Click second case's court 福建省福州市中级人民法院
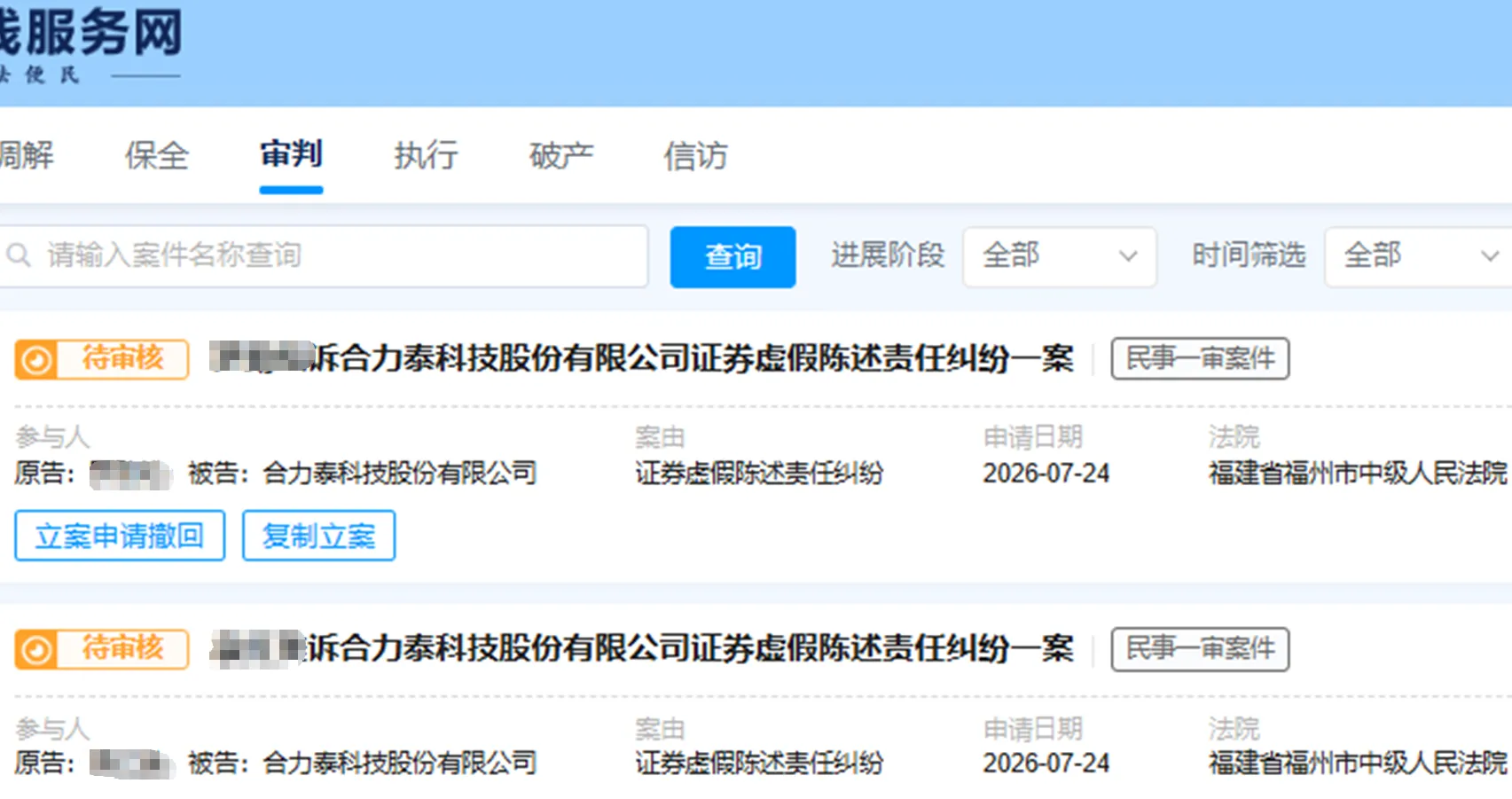The height and width of the screenshot is (799, 1512). tap(1359, 764)
